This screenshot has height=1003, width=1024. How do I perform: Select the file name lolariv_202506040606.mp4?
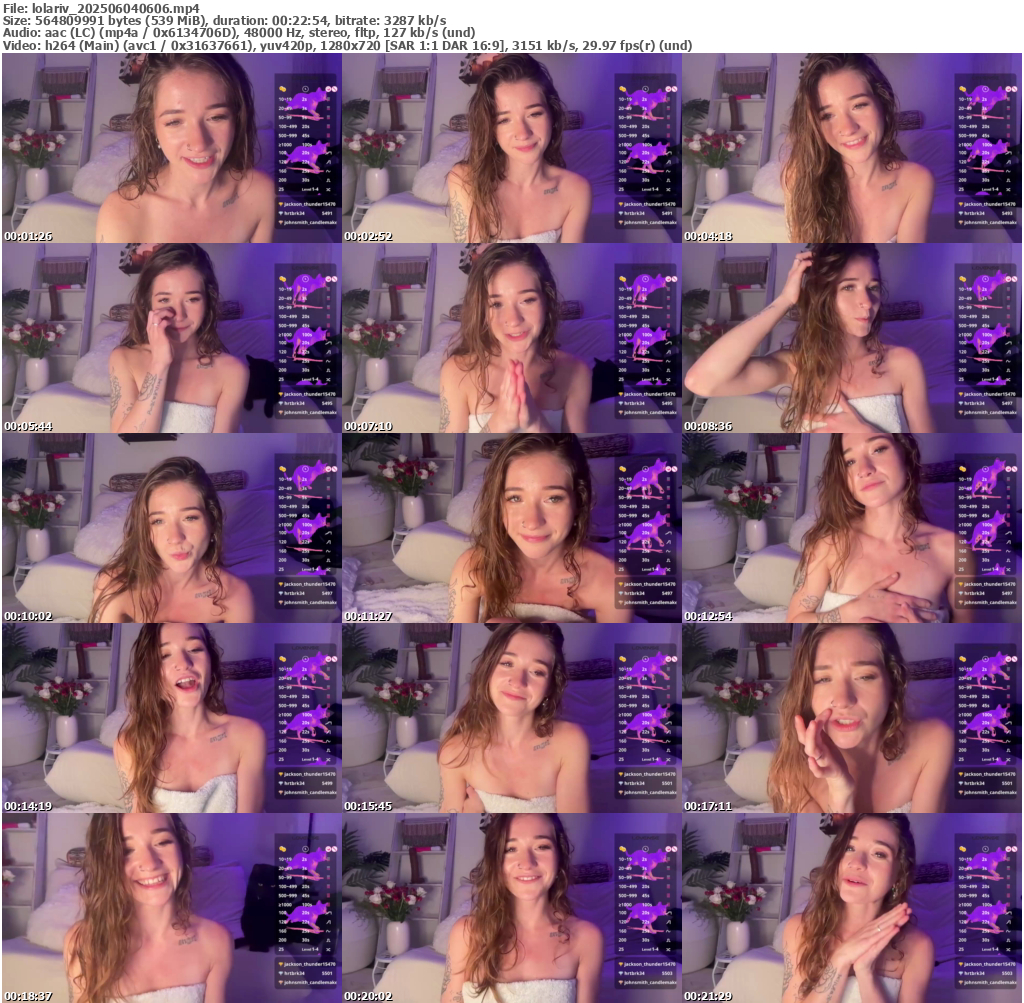tap(116, 8)
